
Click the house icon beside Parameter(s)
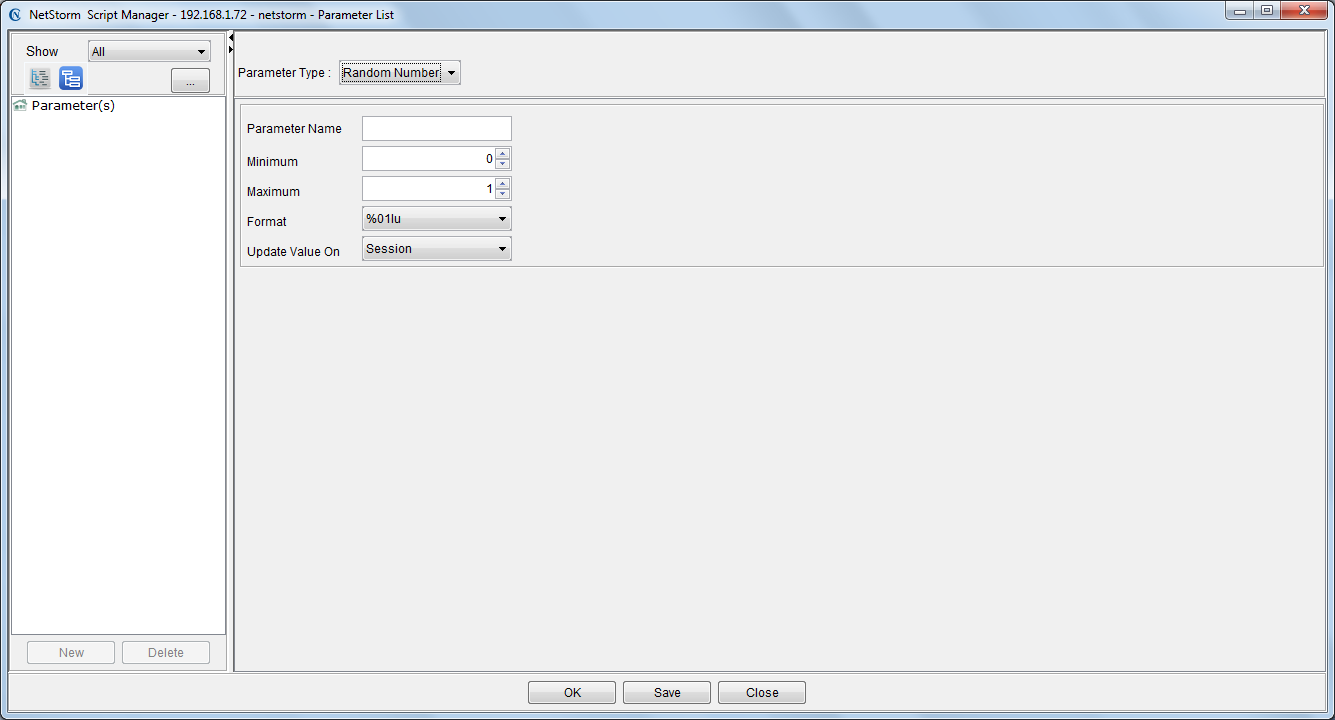[20, 105]
